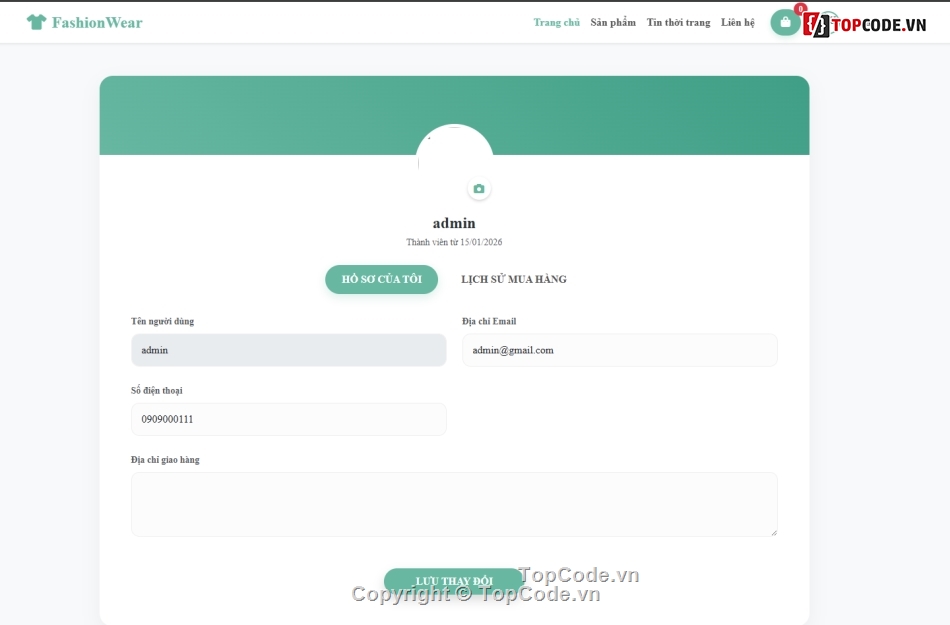The width and height of the screenshot is (950, 625).
Task: Focus the Số điện thoại input field
Action: (x=288, y=419)
